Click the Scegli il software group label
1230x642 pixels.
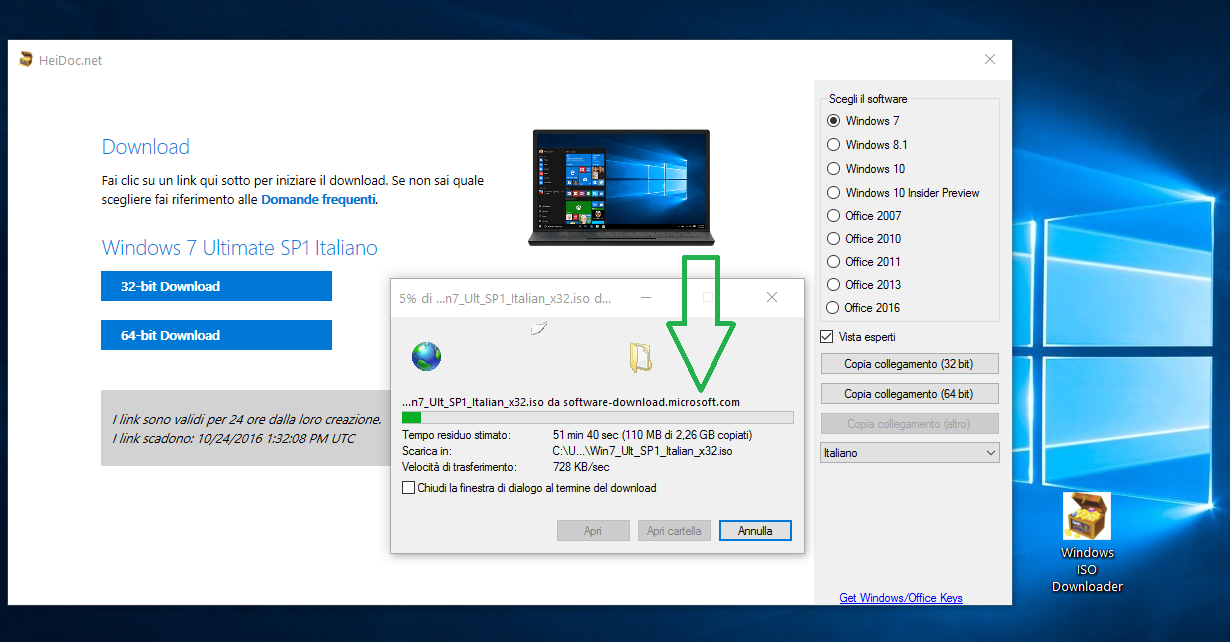click(x=868, y=99)
